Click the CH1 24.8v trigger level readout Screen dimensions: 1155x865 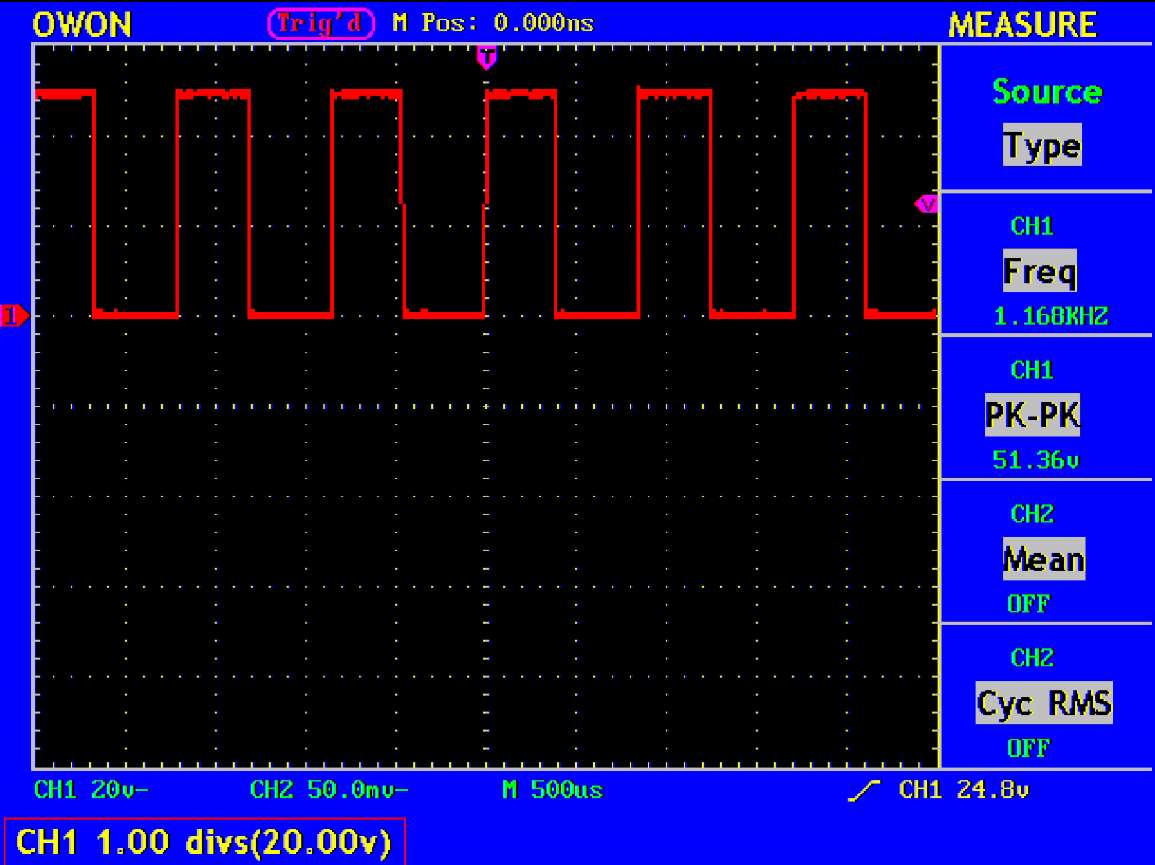[963, 790]
